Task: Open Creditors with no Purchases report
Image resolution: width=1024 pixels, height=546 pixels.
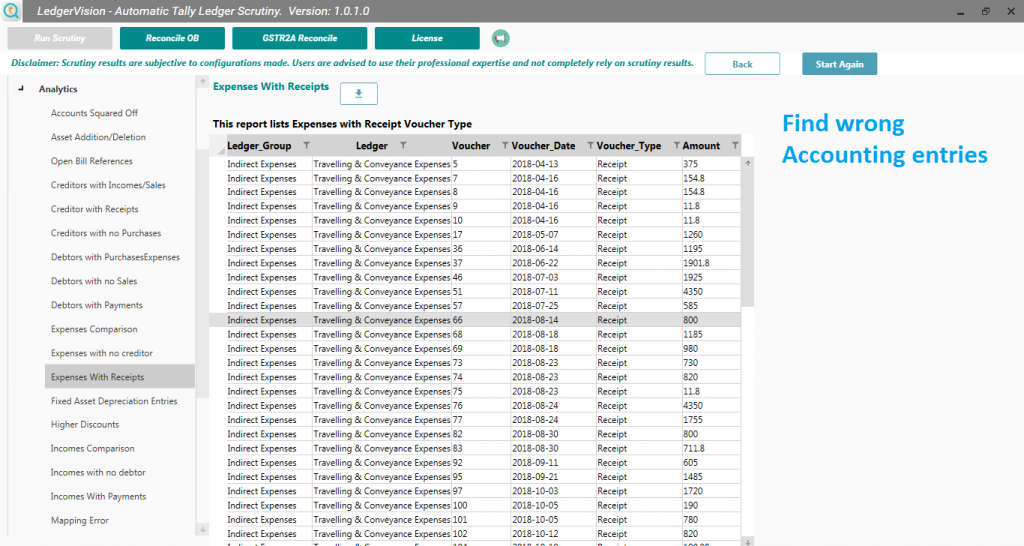Action: click(106, 233)
